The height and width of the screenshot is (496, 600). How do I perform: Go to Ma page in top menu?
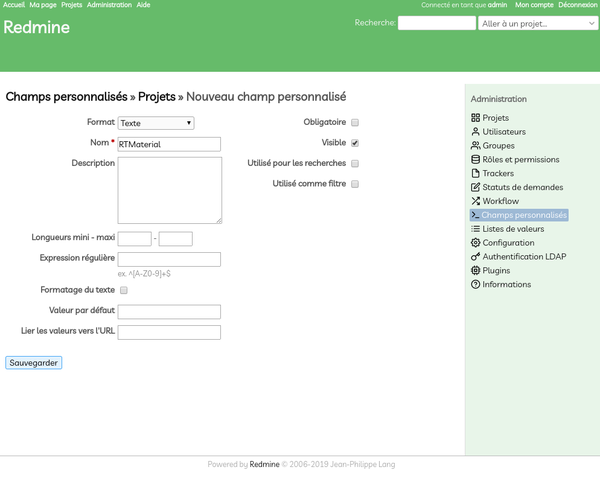pos(43,5)
